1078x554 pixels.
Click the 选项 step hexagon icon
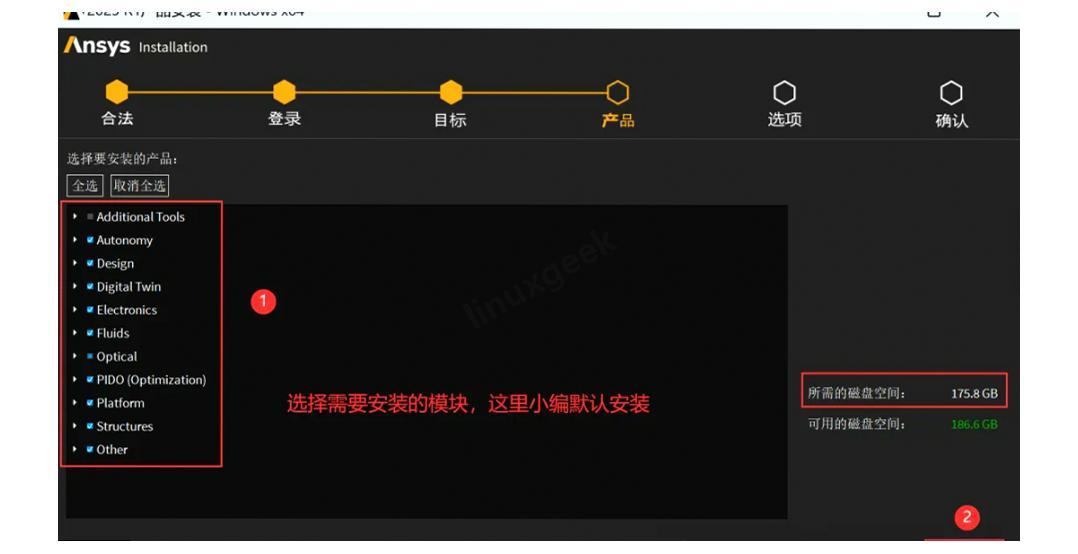[784, 92]
